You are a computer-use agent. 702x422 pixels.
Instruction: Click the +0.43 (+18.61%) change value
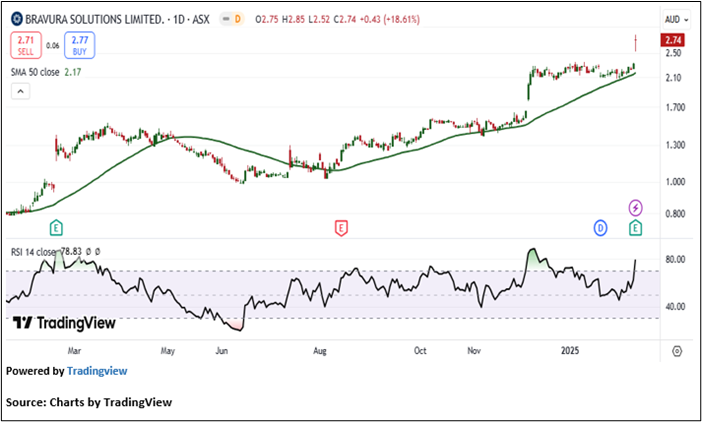pyautogui.click(x=392, y=20)
